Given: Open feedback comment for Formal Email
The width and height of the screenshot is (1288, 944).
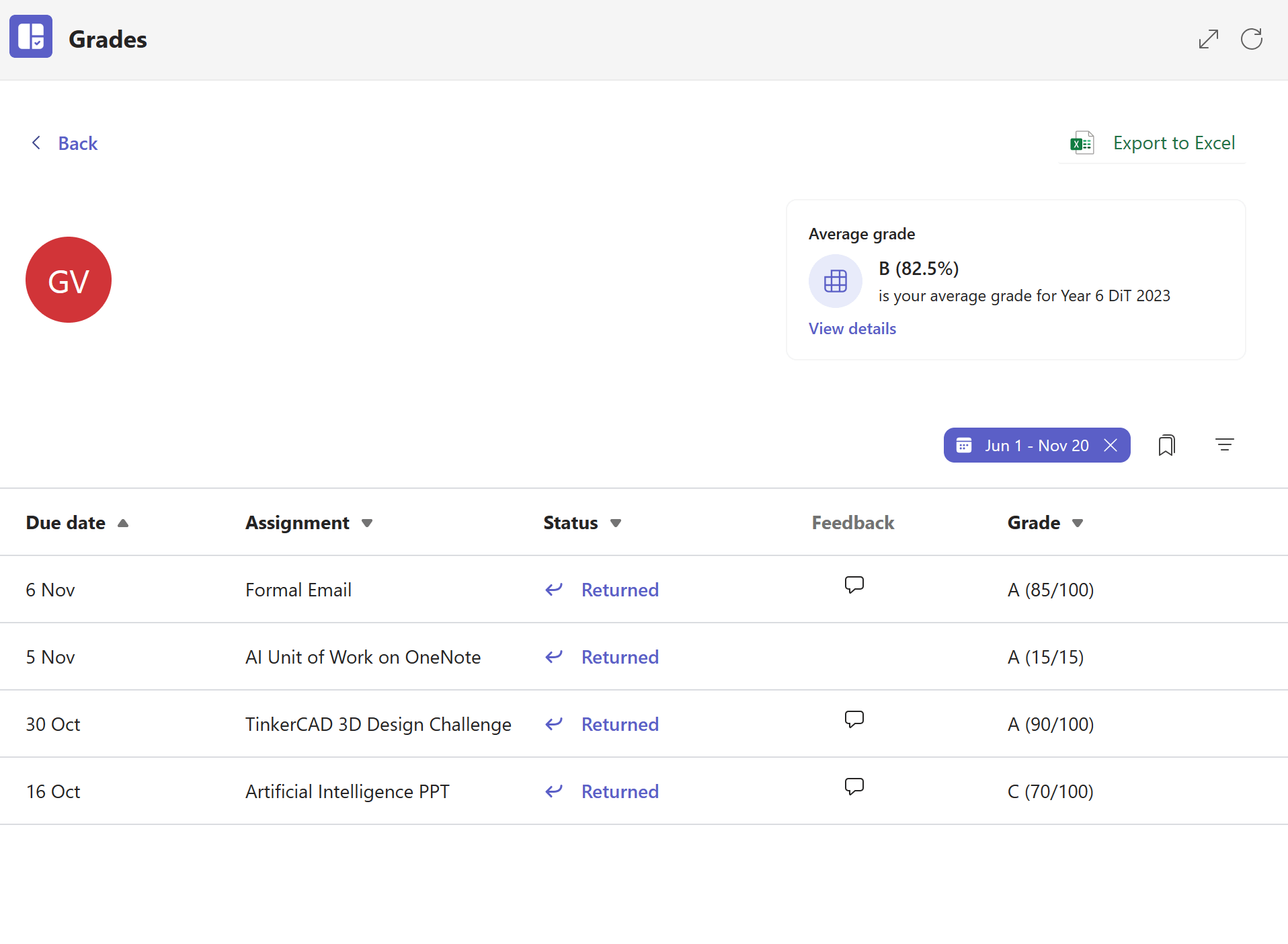Looking at the screenshot, I should pyautogui.click(x=854, y=585).
